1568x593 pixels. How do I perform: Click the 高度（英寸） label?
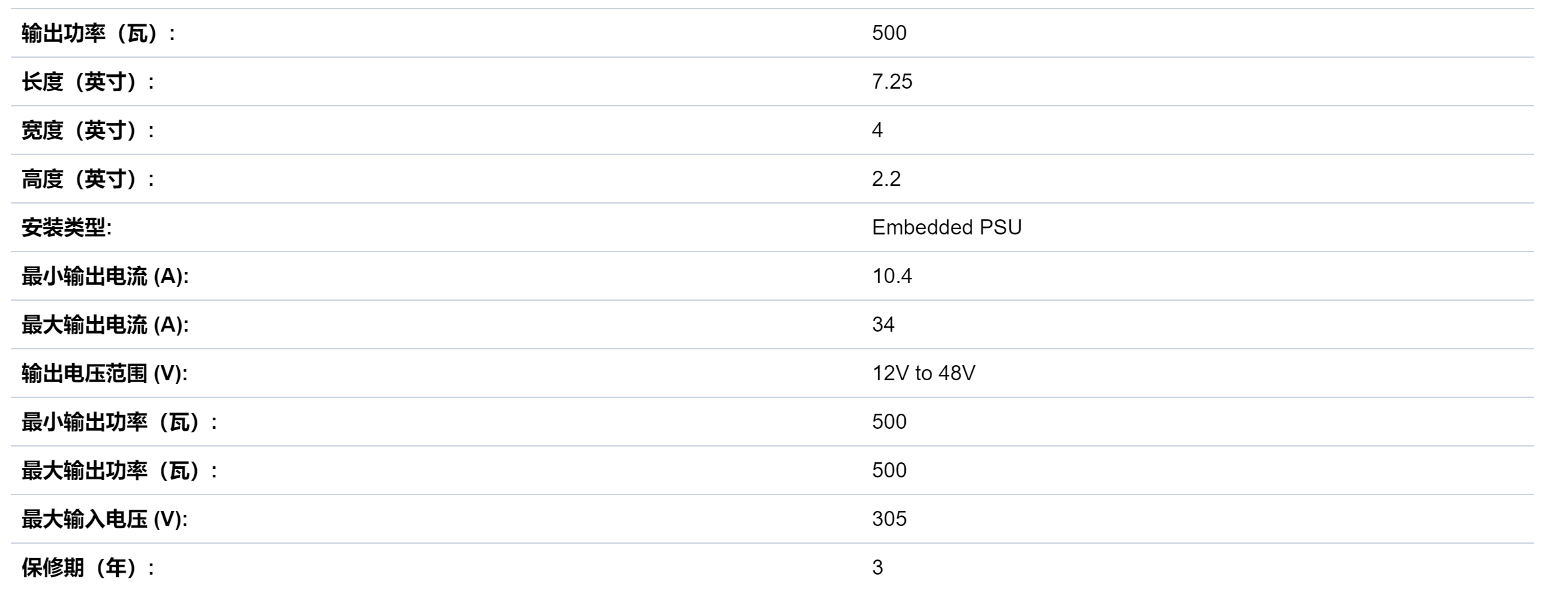coord(88,179)
